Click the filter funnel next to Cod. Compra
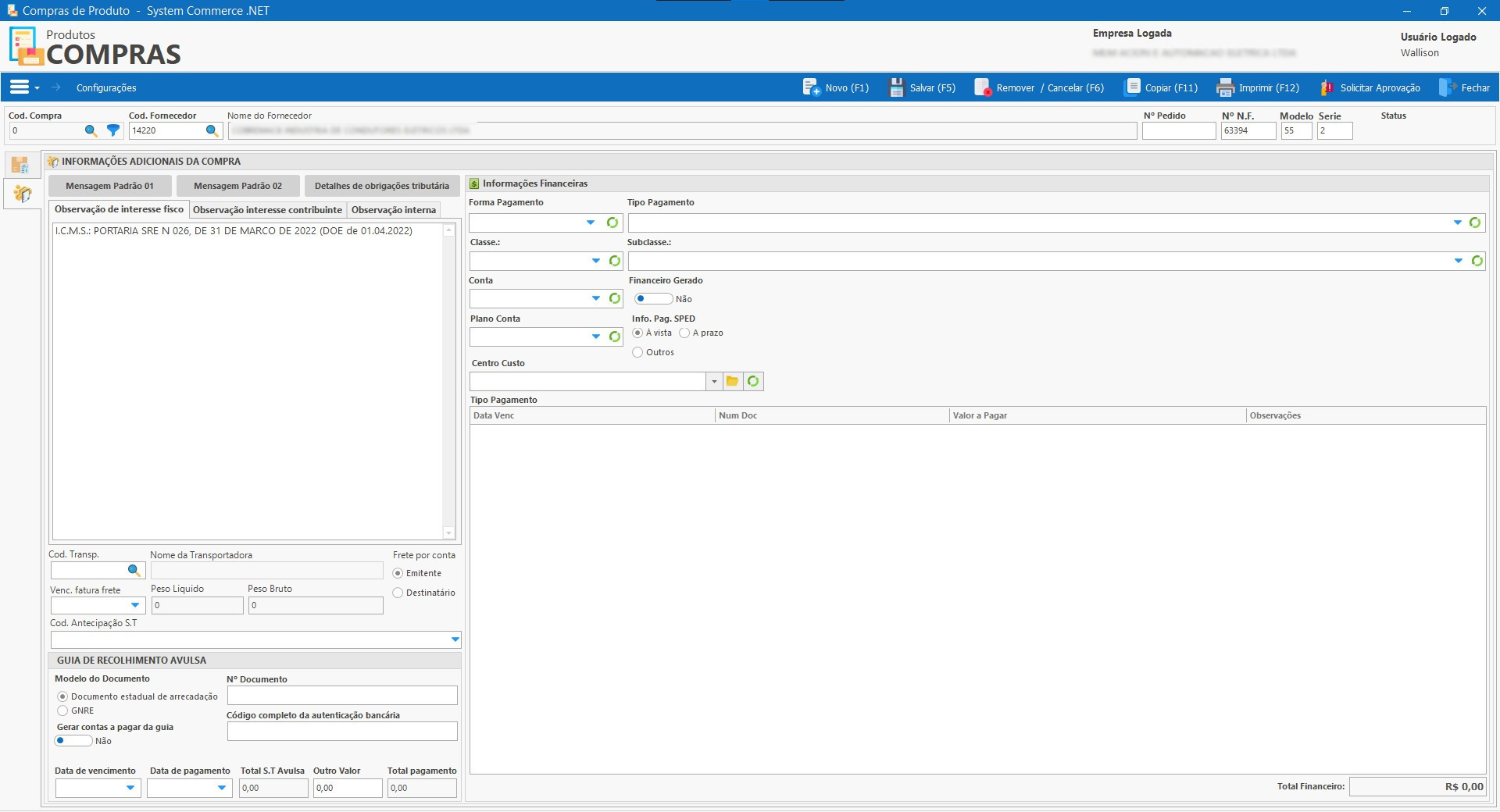Screen dimensions: 1500x812 click(113, 130)
